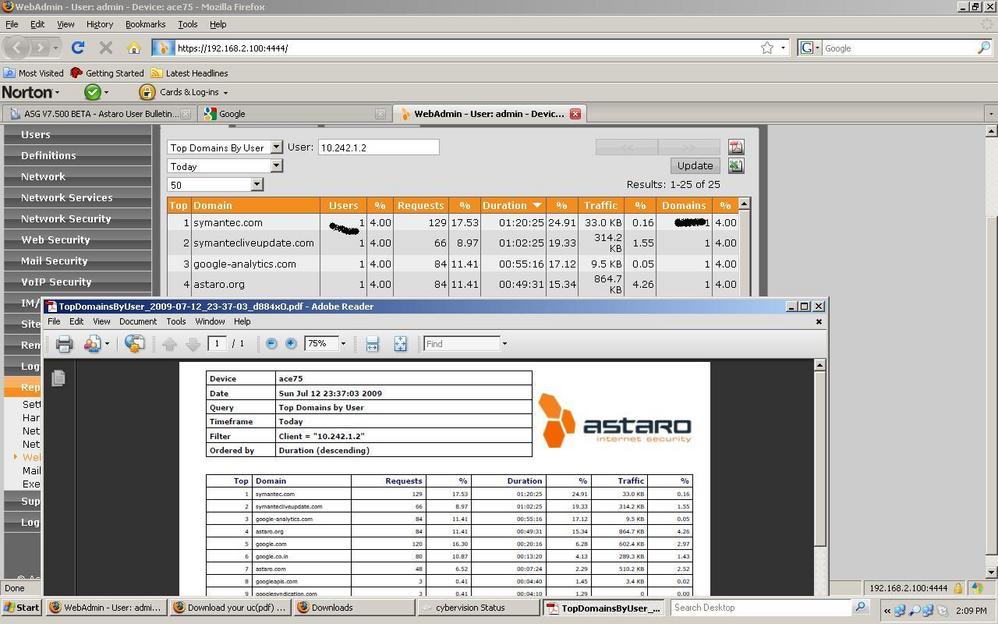This screenshot has height=624, width=998.
Task: Click the Norton Cards & Log-ins padlock icon
Action: coord(147,92)
